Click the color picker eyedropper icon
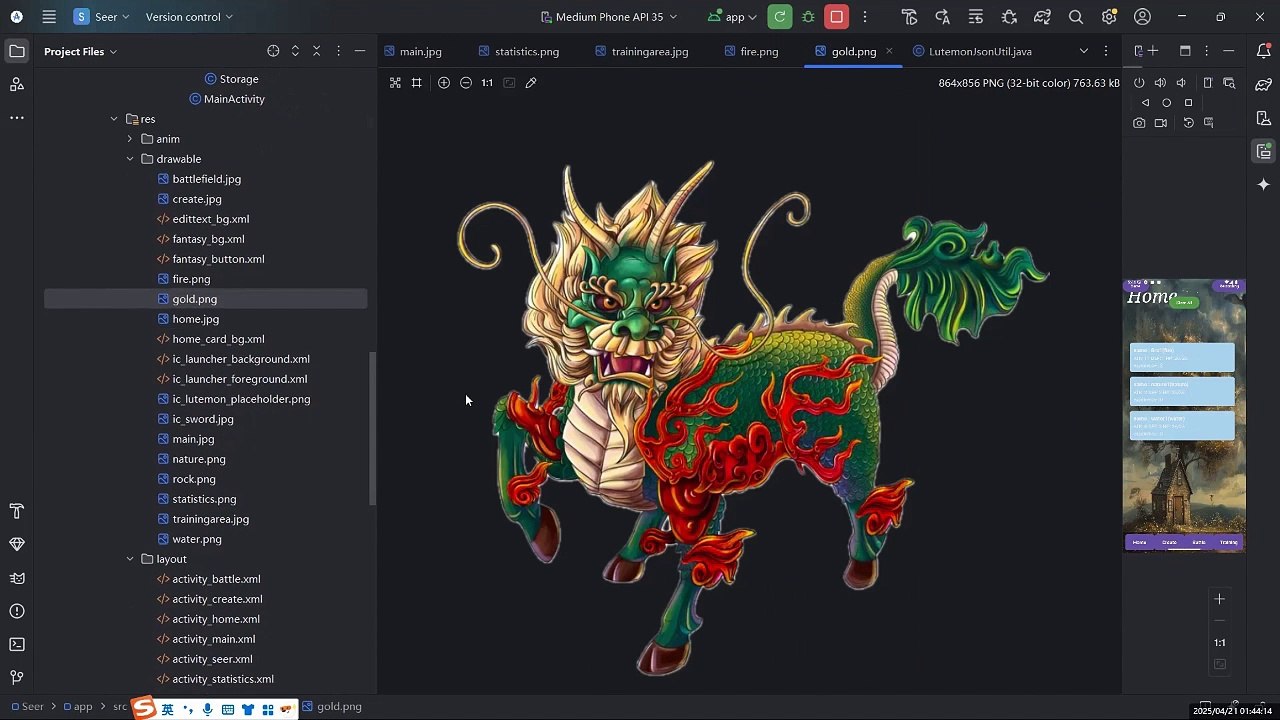 click(x=531, y=83)
